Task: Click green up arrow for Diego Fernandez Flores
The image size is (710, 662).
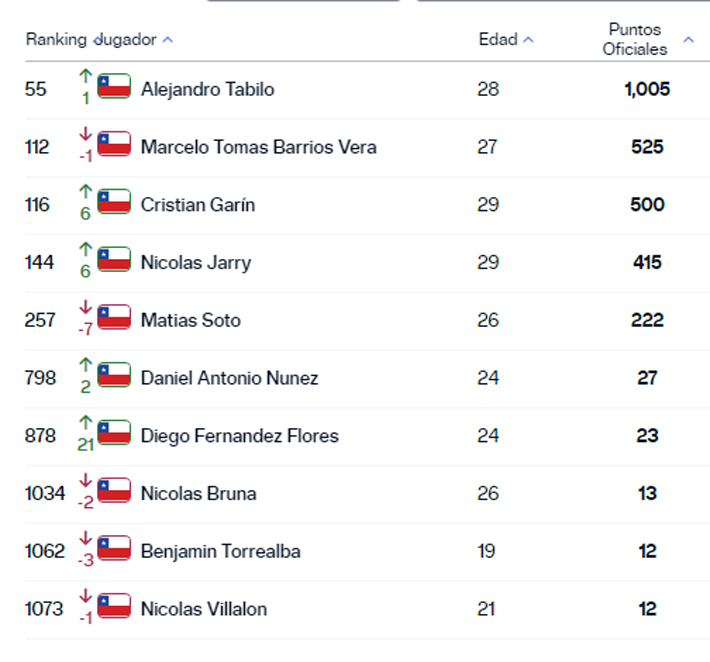Action: [85, 423]
